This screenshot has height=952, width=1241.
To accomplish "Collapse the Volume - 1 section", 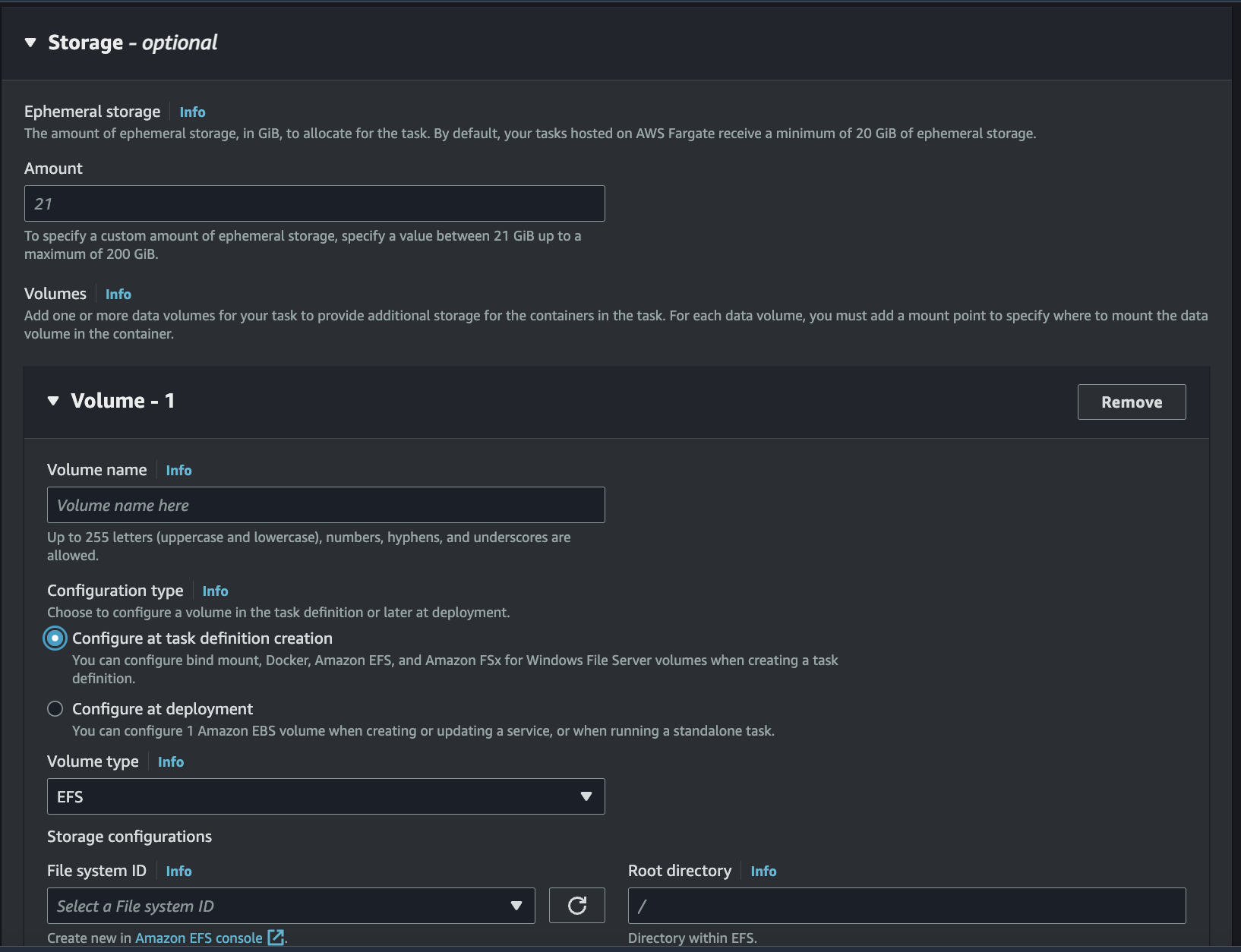I will point(52,400).
